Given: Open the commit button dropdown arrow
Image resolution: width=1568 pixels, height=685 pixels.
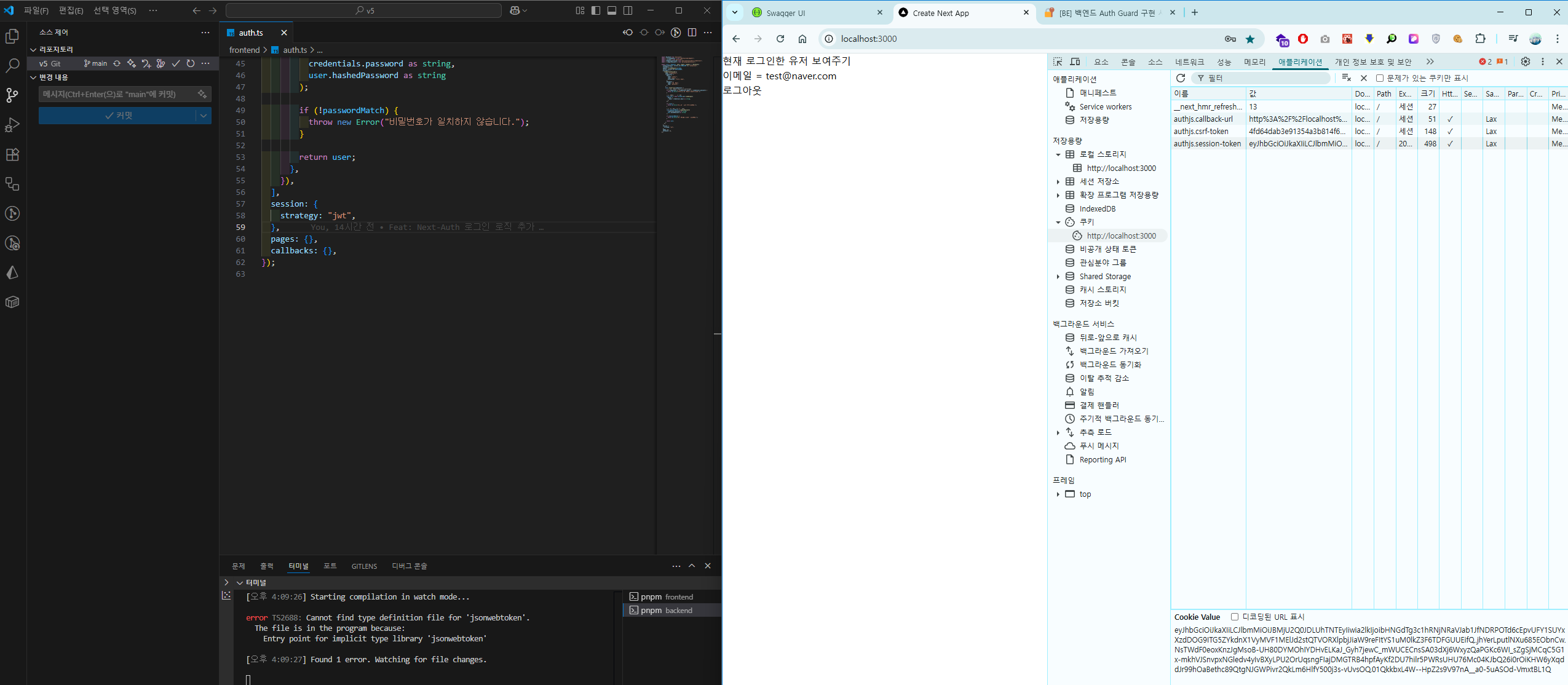Looking at the screenshot, I should pos(204,116).
